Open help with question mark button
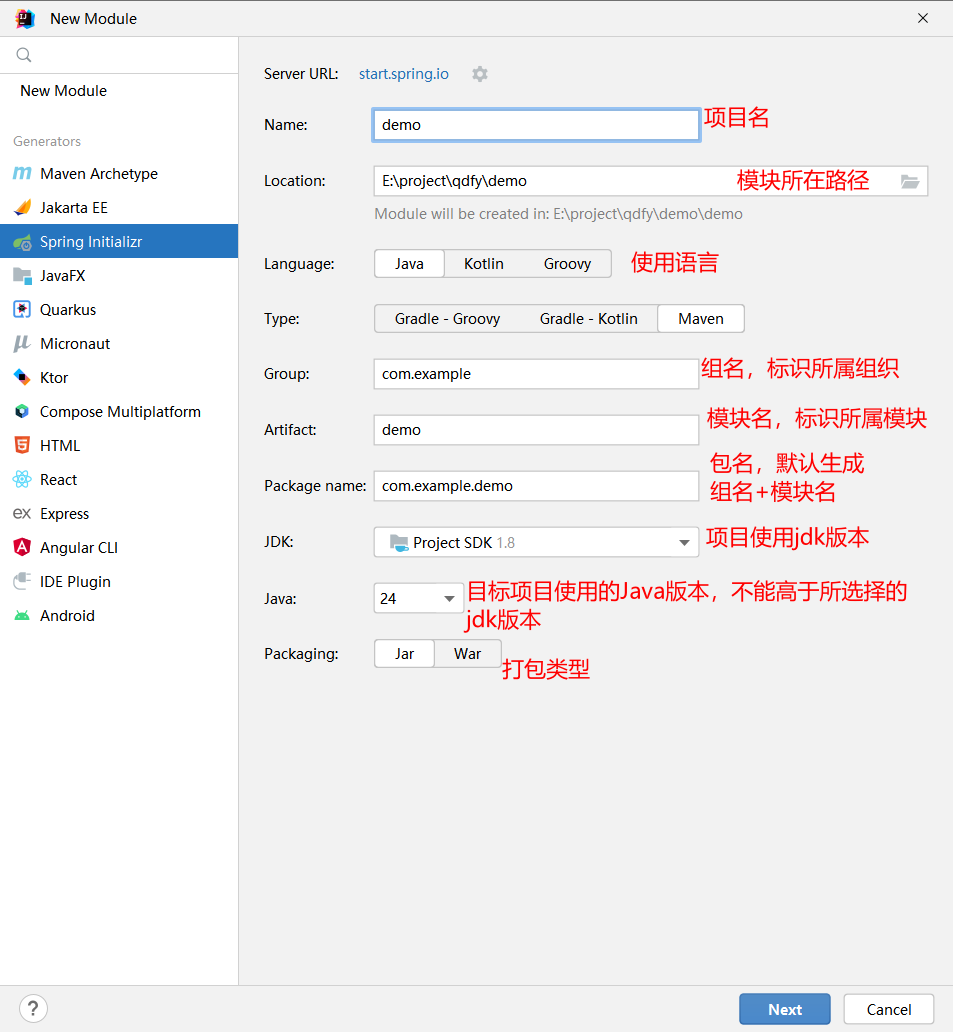 33,1008
